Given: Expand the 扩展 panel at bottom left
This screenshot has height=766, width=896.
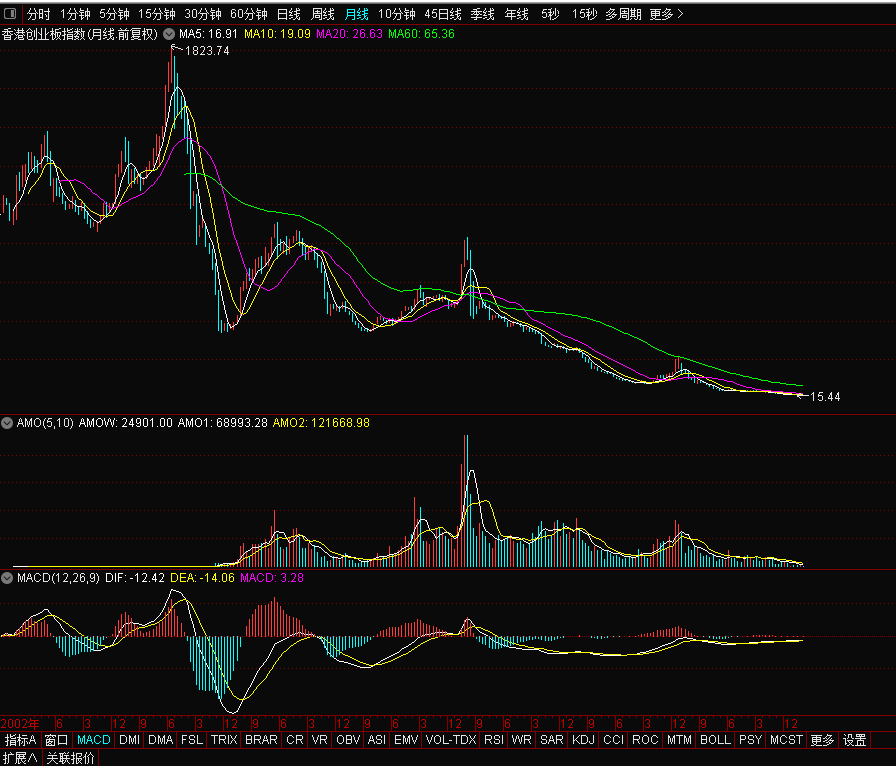Looking at the screenshot, I should [20, 758].
